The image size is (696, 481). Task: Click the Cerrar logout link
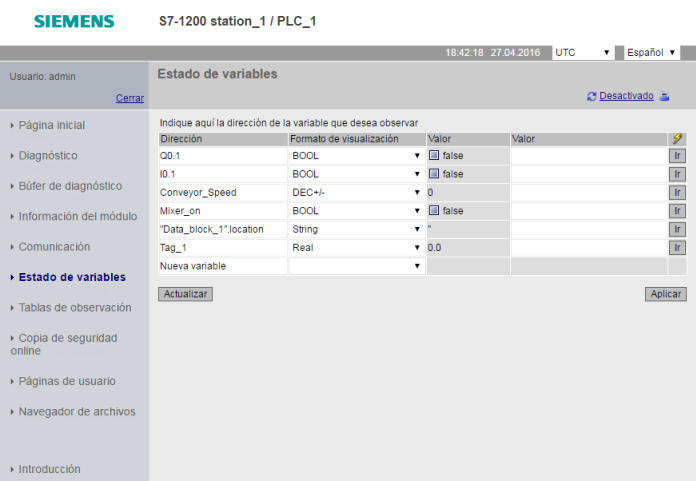coord(130,98)
